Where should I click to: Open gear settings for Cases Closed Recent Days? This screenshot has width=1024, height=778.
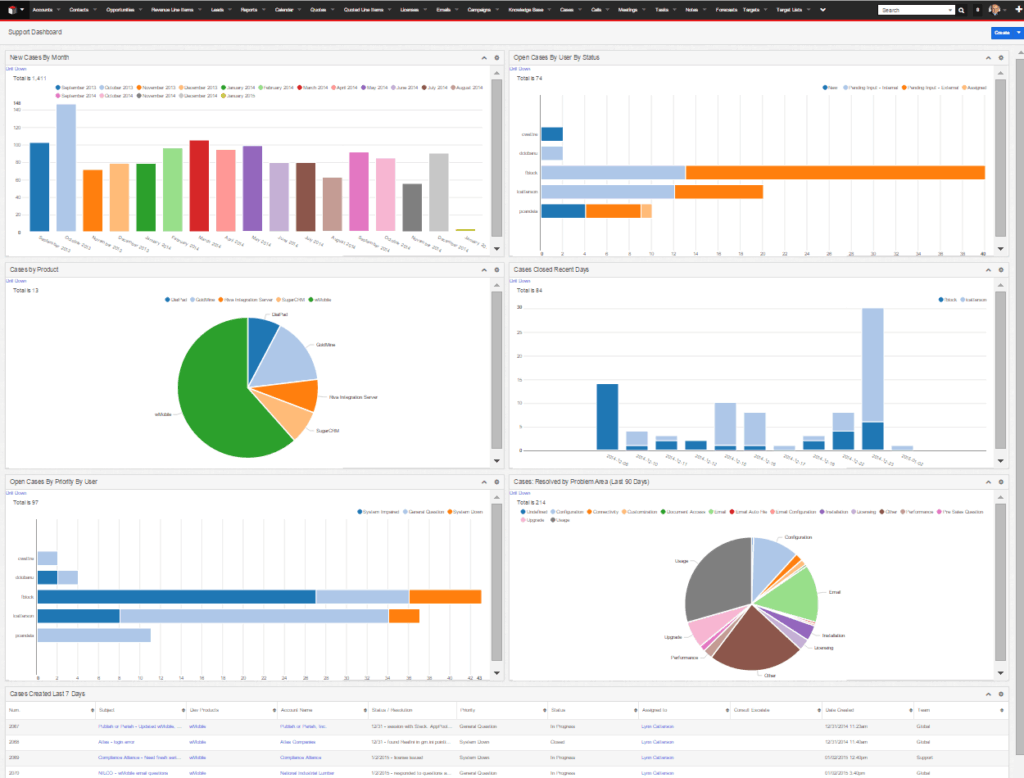(x=1000, y=270)
